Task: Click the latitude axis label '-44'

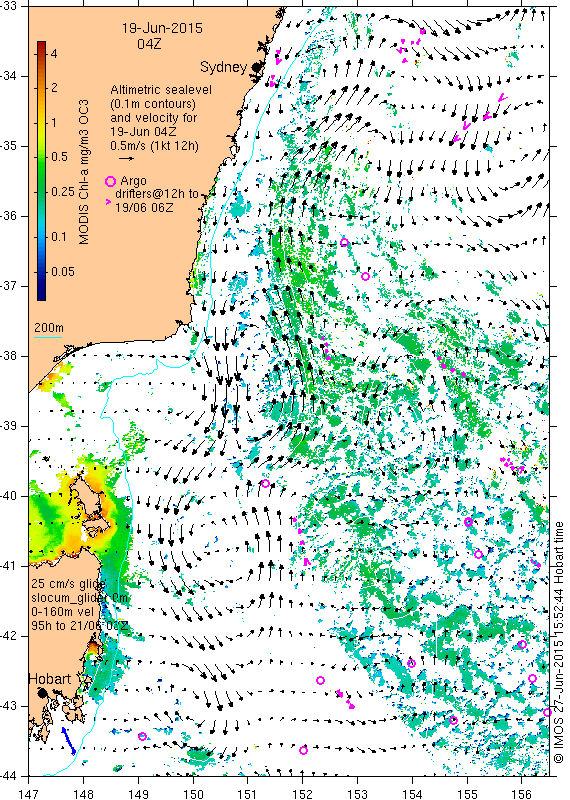Action: (10, 776)
